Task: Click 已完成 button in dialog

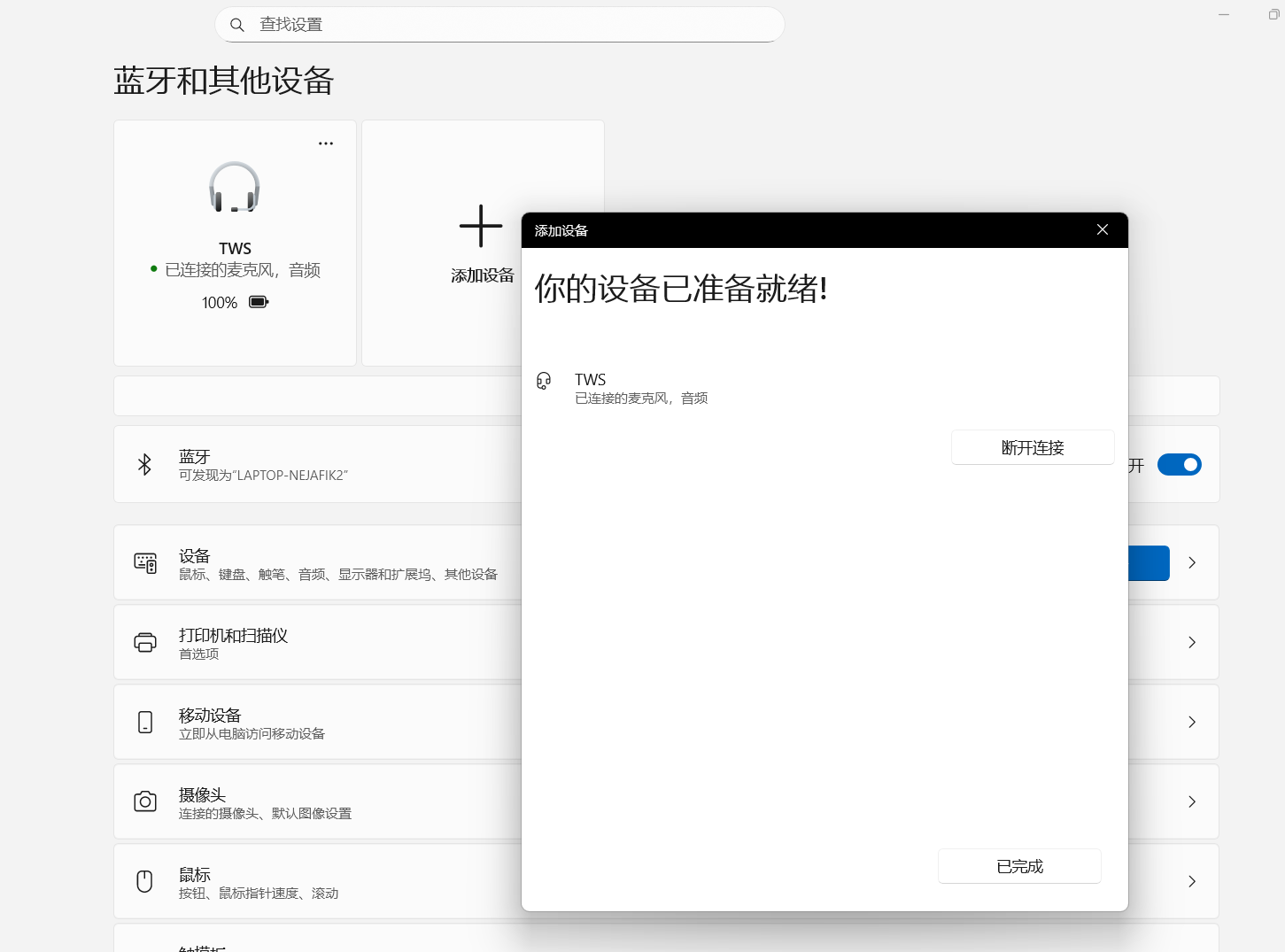Action: pos(1019,866)
